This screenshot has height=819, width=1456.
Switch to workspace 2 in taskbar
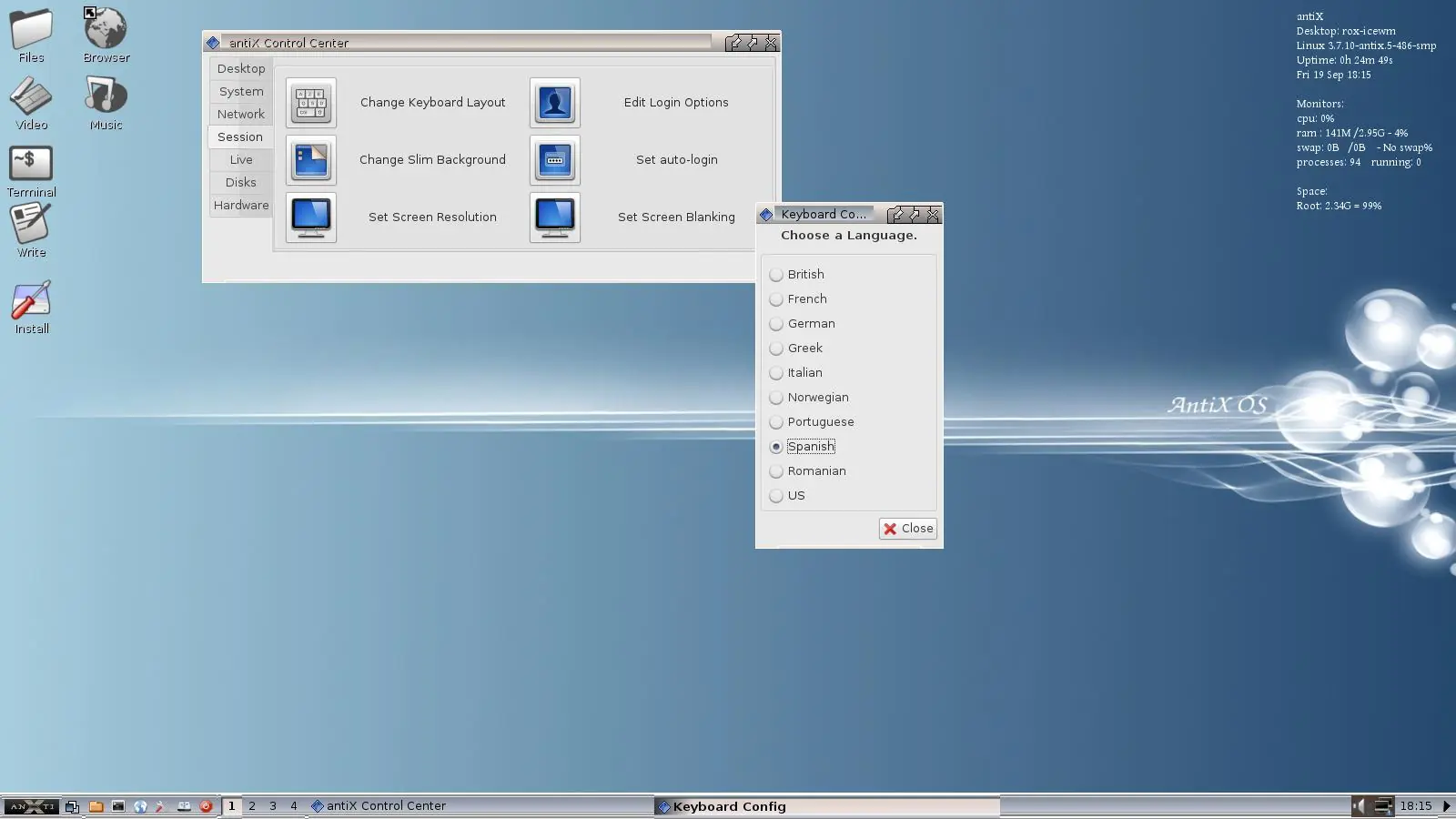(x=252, y=806)
